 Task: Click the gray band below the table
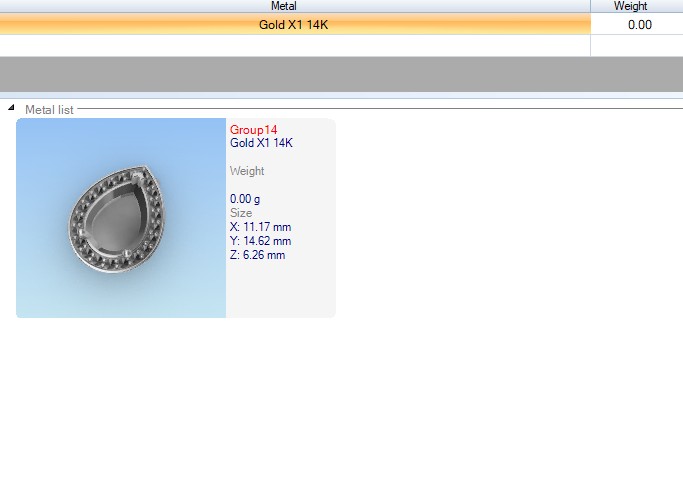click(x=341, y=74)
